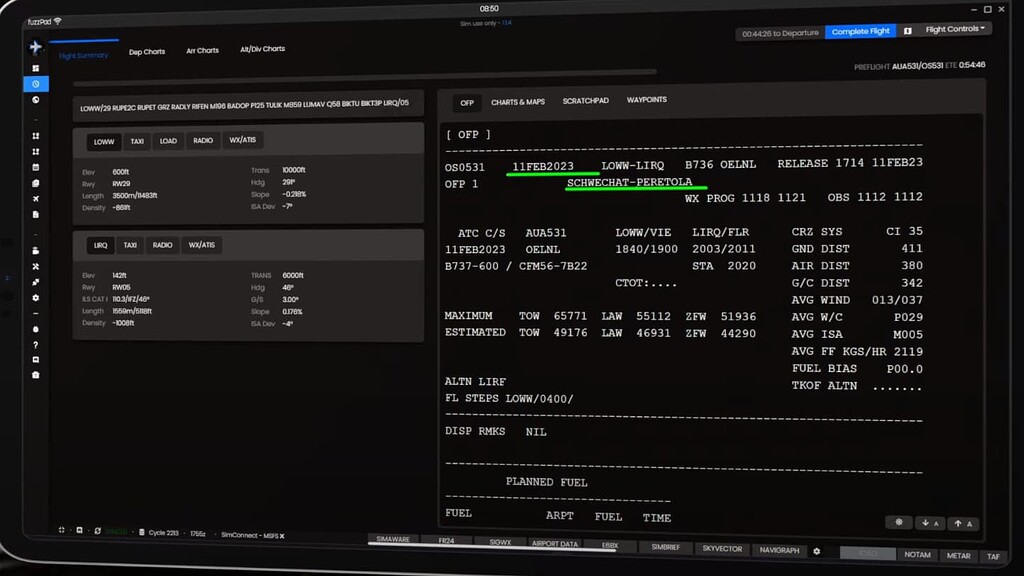Click the help question mark sidebar icon
Viewport: 1024px width, 576px height.
click(36, 345)
